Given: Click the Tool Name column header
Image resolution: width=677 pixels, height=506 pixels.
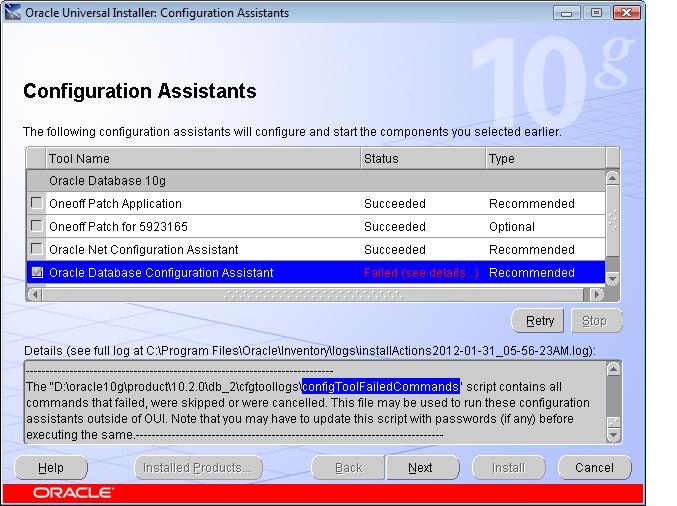Looking at the screenshot, I should [203, 158].
